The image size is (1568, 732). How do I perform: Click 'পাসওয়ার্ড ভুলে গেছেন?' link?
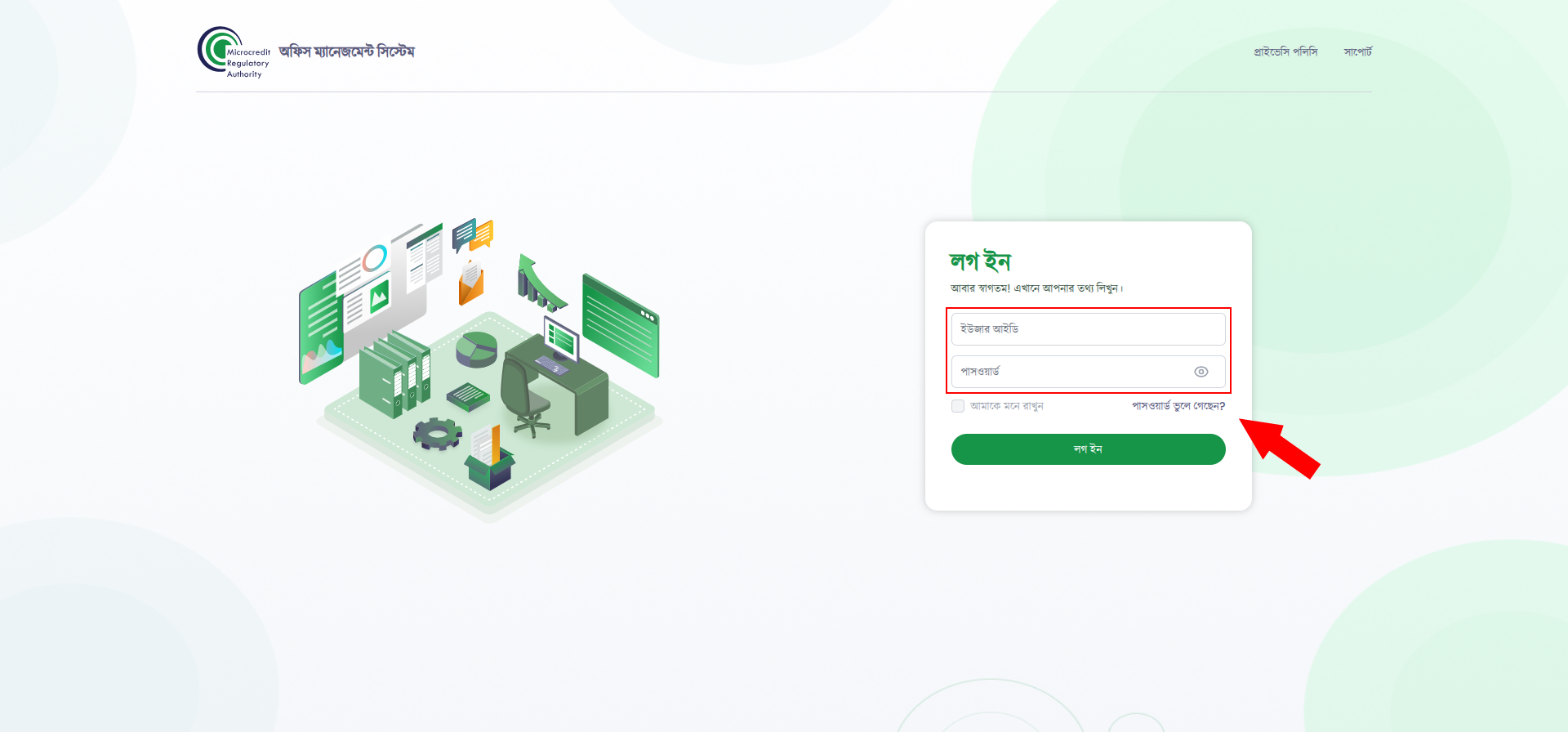click(x=1178, y=406)
